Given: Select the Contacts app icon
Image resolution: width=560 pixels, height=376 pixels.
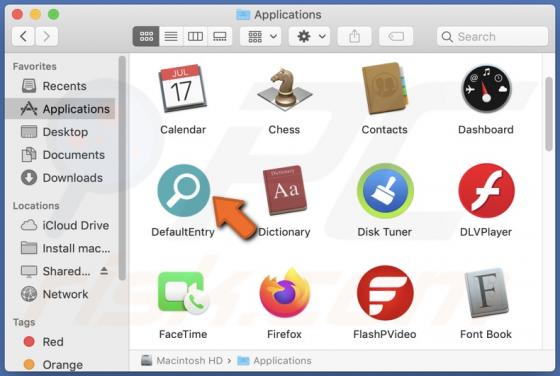Looking at the screenshot, I should click(x=385, y=89).
